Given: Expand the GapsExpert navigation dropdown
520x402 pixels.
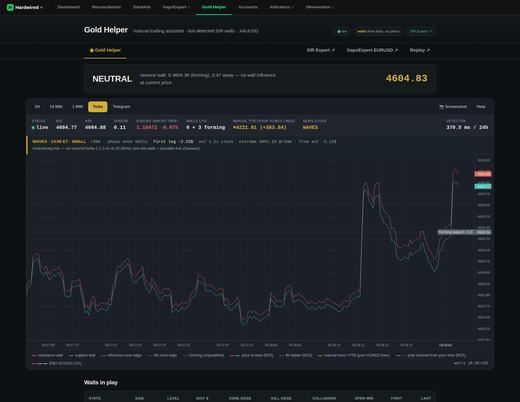Looking at the screenshot, I should (176, 7).
